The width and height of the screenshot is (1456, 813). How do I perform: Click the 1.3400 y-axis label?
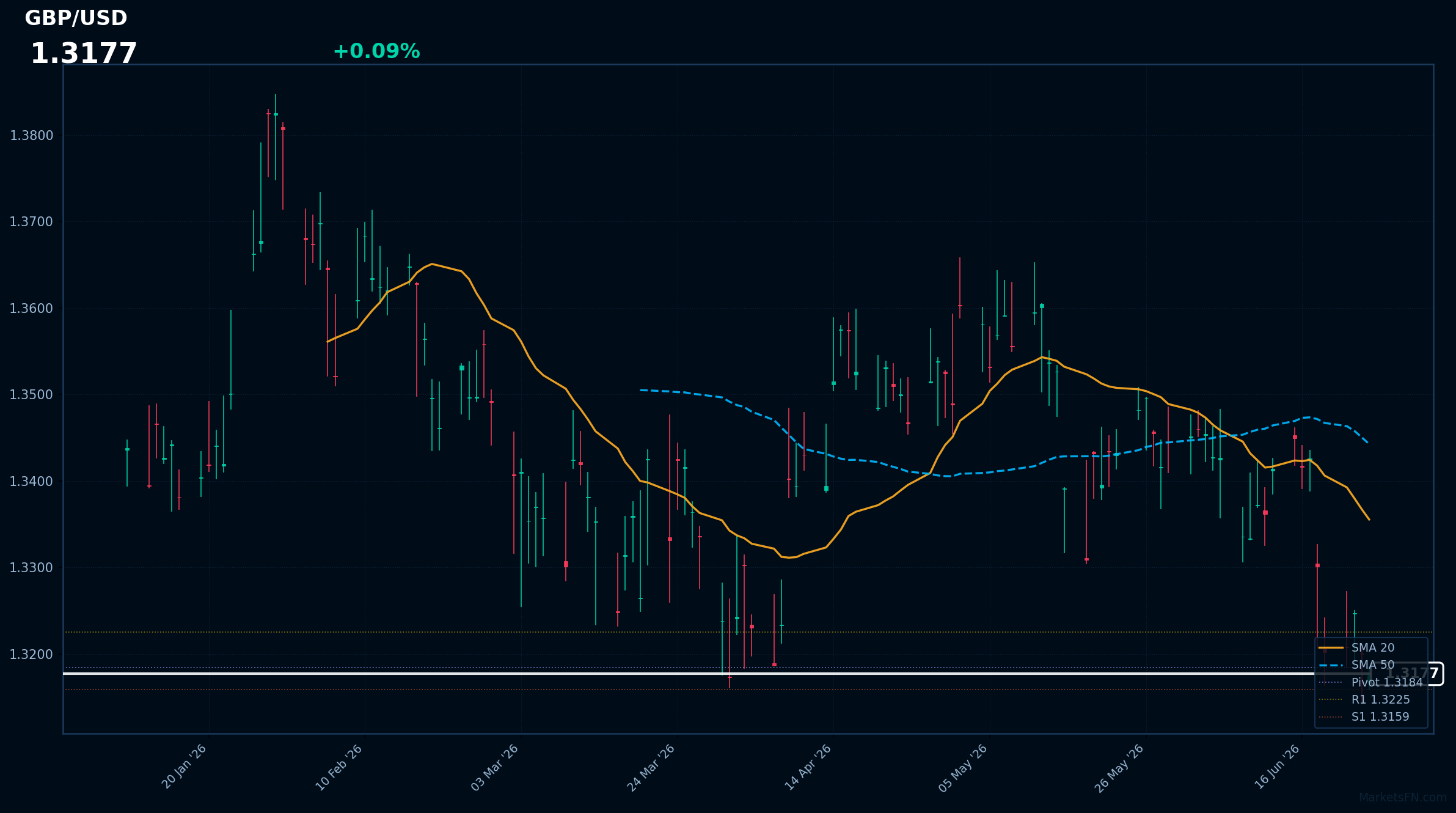(32, 482)
